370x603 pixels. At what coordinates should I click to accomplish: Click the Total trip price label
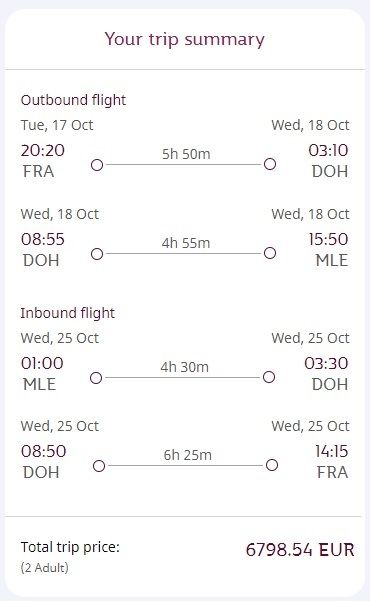[x=70, y=547]
